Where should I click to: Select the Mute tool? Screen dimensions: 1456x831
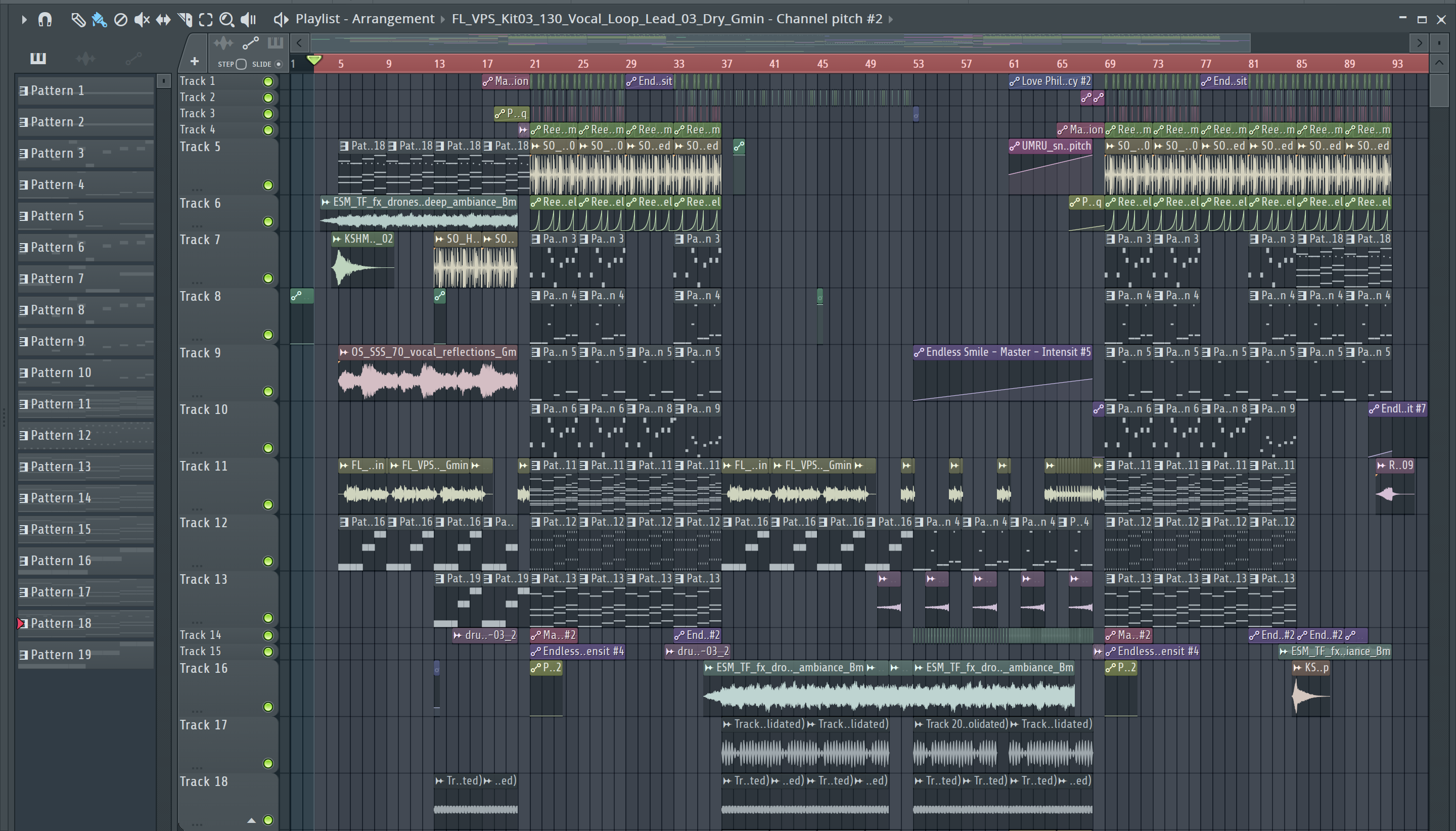(142, 19)
